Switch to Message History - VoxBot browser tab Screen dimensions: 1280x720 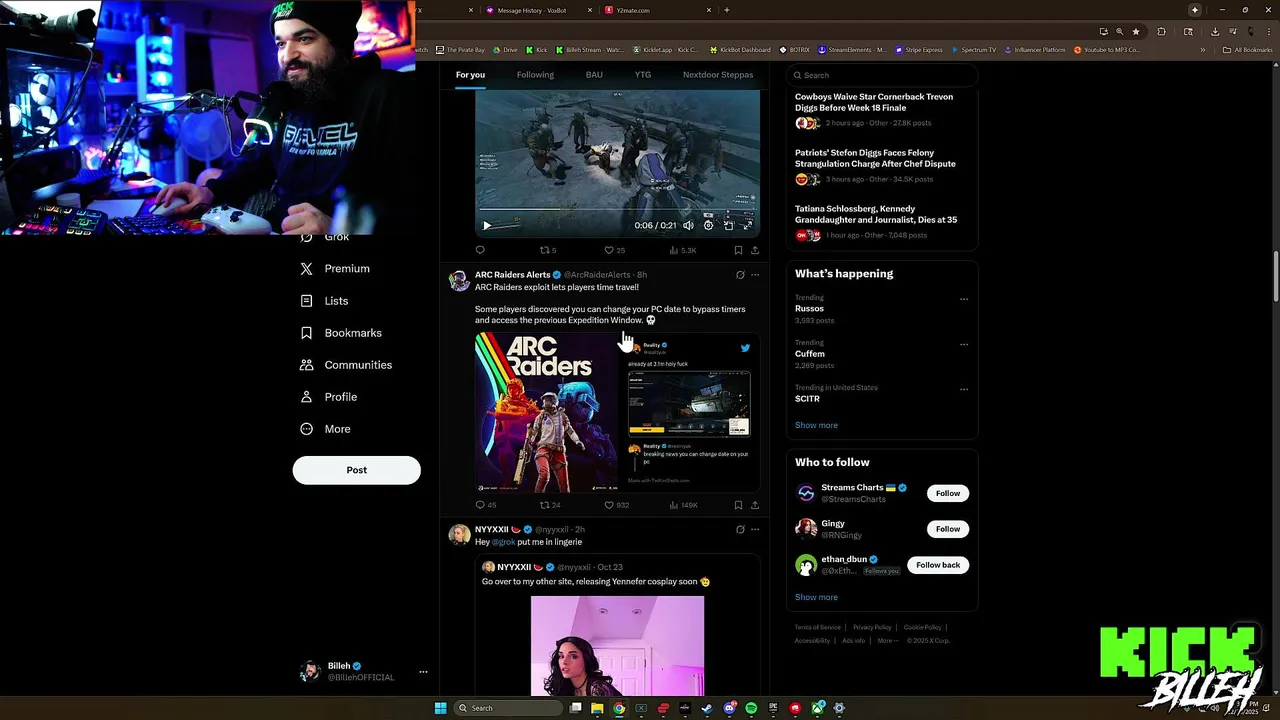pyautogui.click(x=539, y=10)
